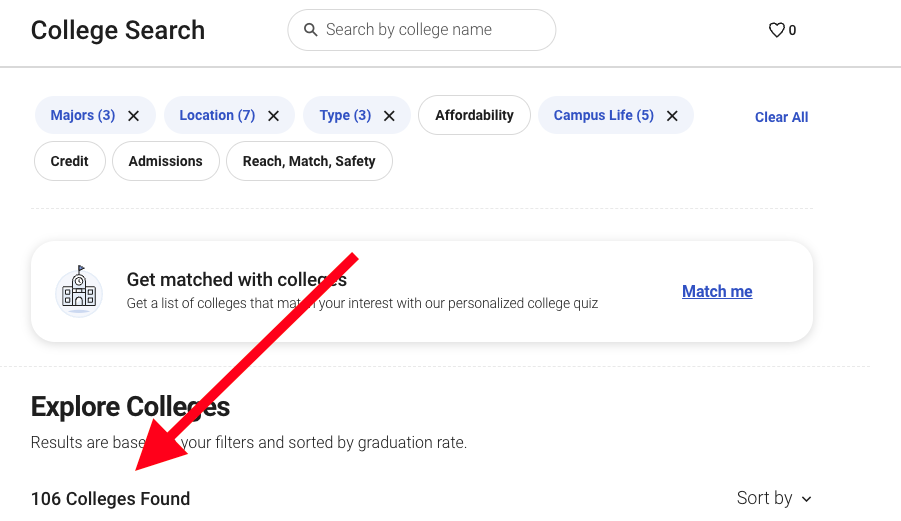Viewport: 901px width, 521px height.
Task: Open the Majors (3) filter
Action: 83,115
